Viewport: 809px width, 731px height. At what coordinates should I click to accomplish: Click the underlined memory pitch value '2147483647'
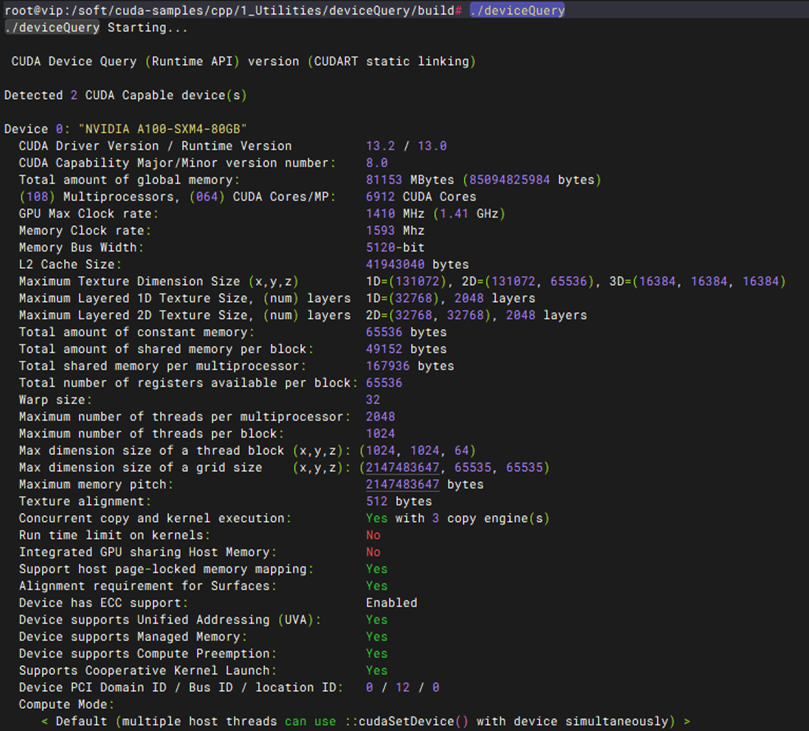pos(402,484)
